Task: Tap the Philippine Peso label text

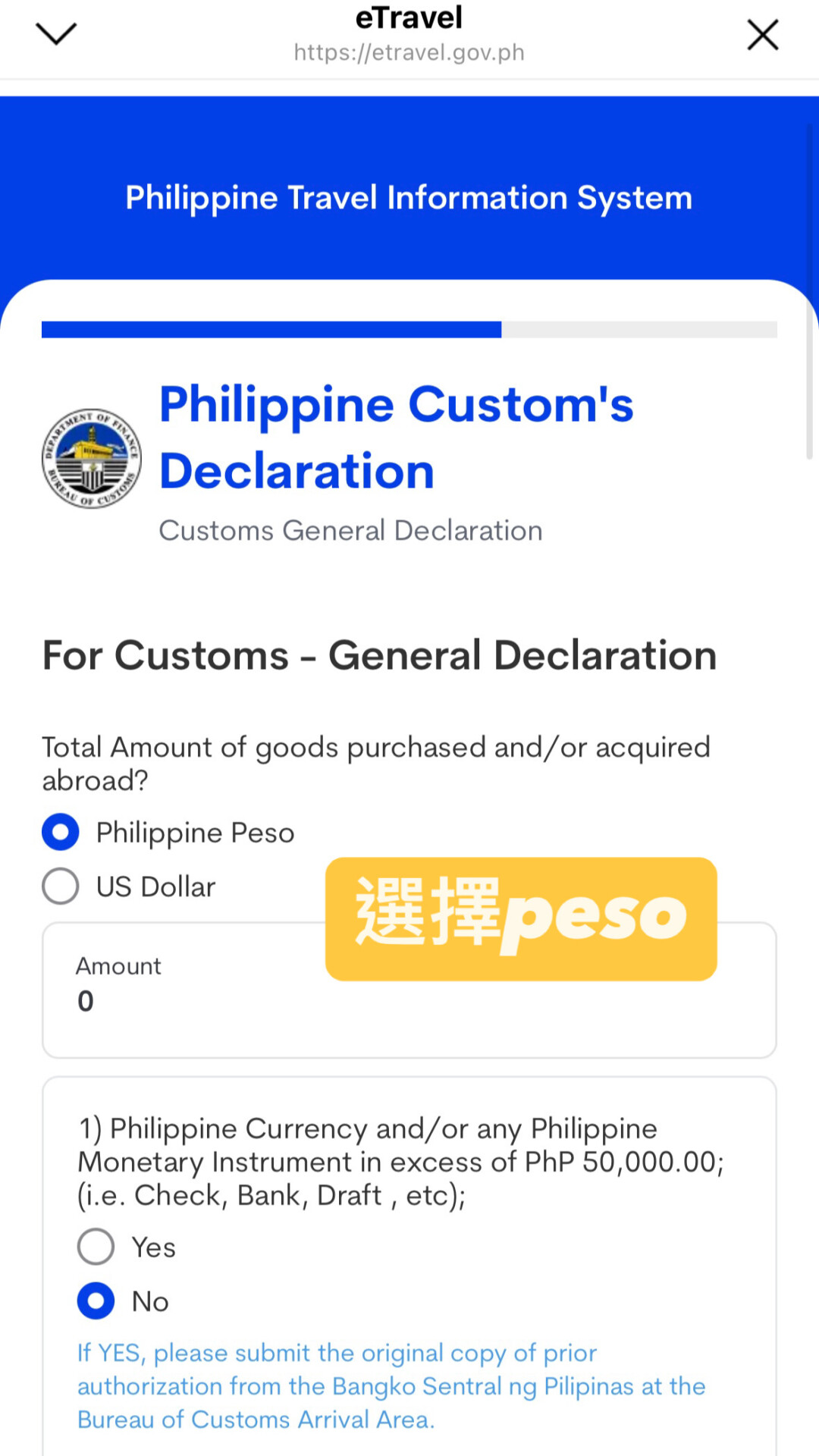Action: click(x=195, y=833)
